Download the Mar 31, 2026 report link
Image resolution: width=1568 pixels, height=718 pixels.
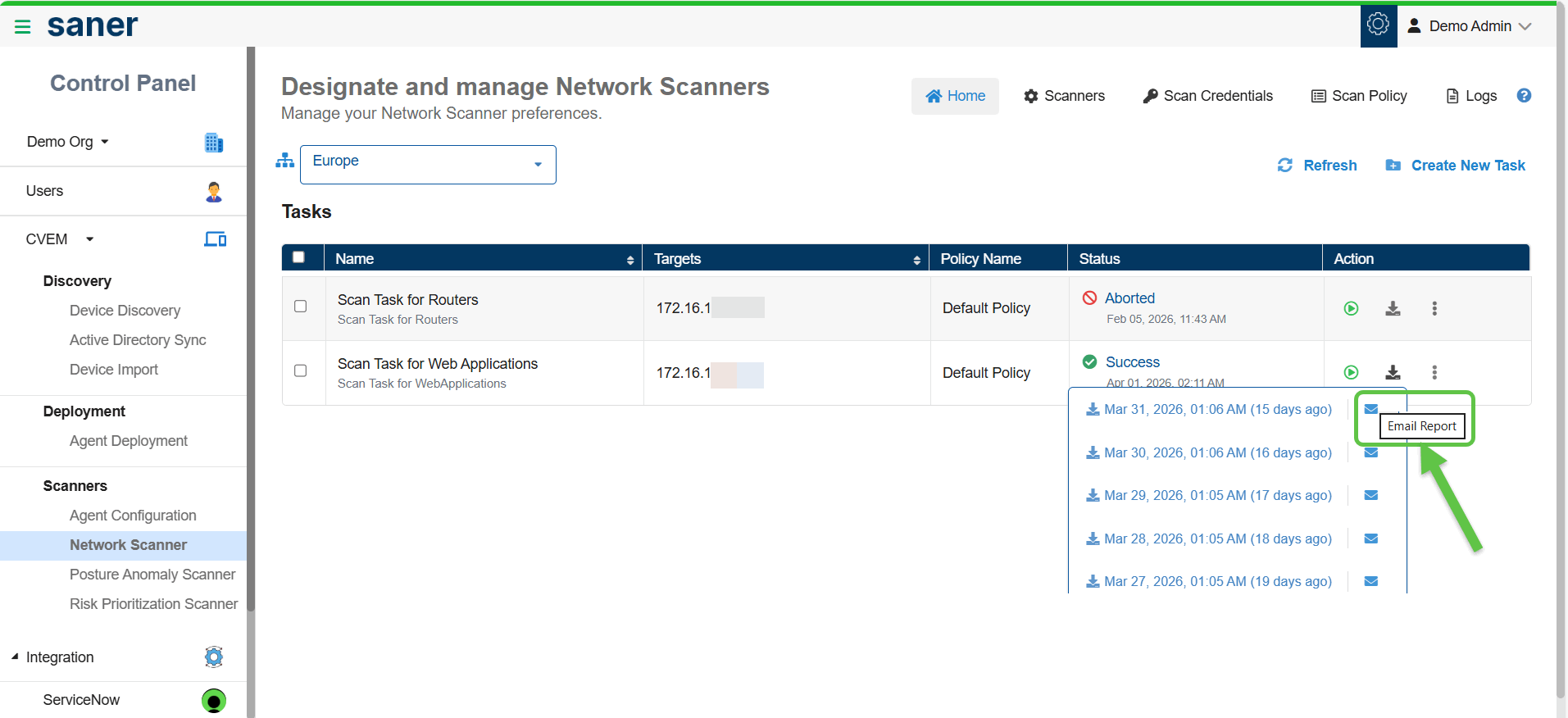tap(1209, 409)
